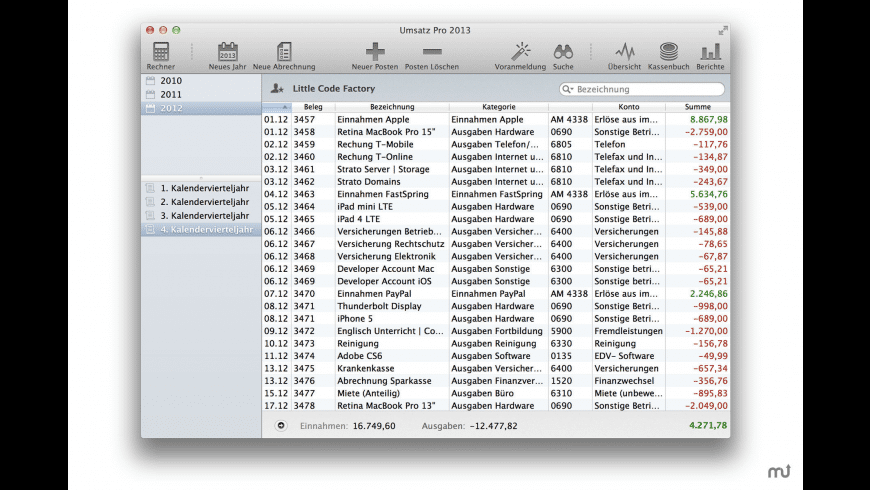
Task: Click the round action button beside Einnahmen
Action: [281, 426]
